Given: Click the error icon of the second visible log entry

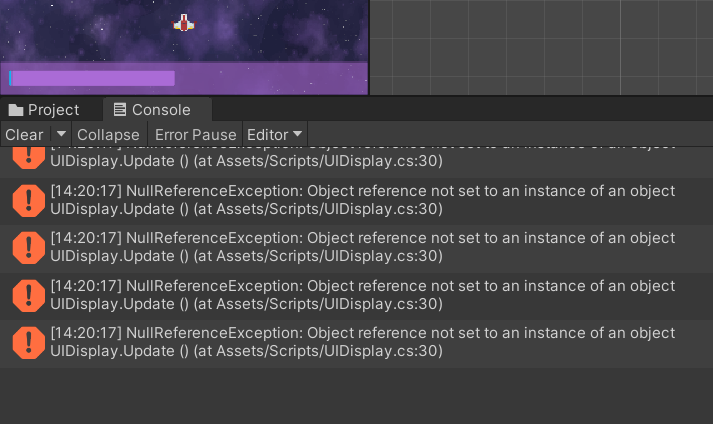Looking at the screenshot, I should coord(28,200).
